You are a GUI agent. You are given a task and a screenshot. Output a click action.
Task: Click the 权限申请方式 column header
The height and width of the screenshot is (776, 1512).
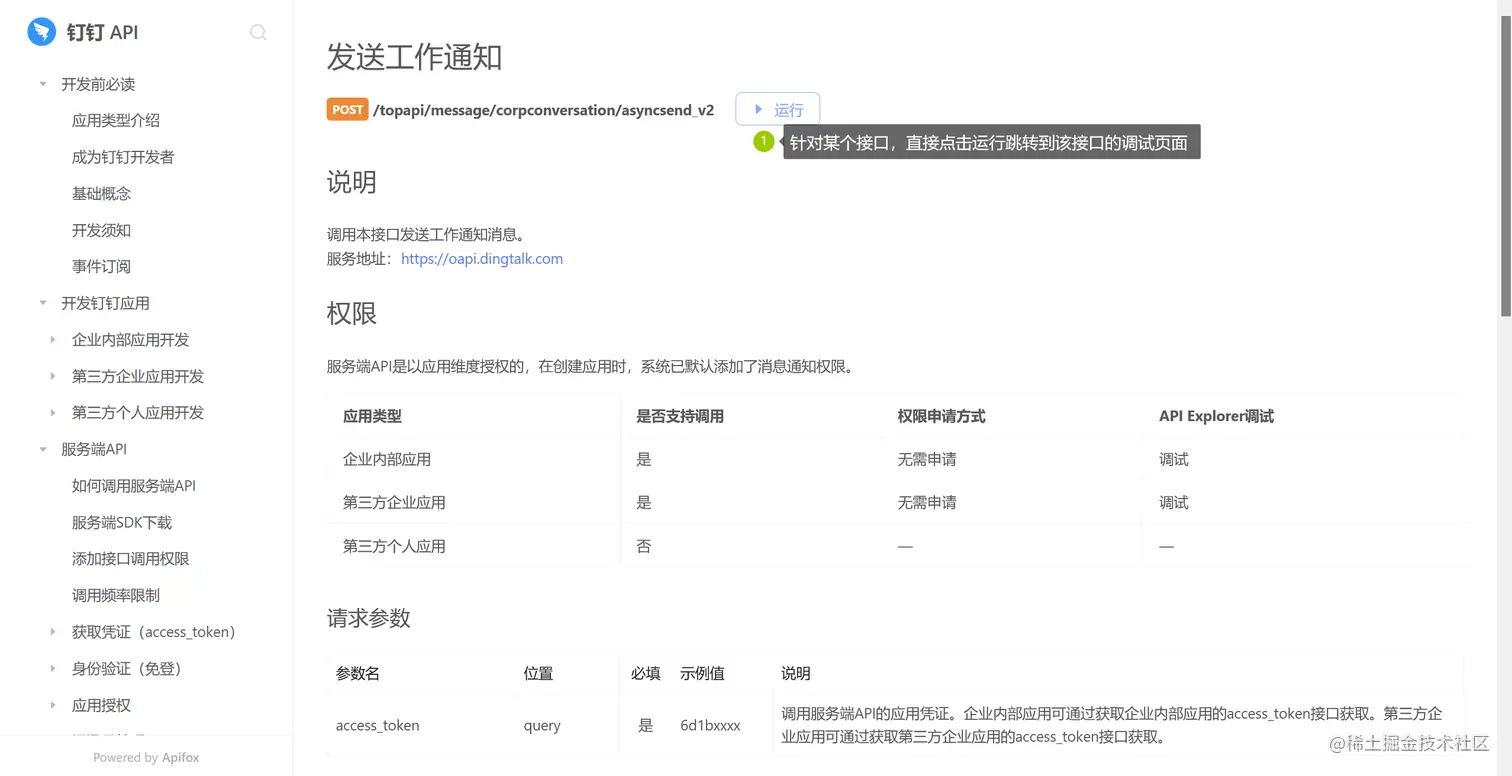tap(941, 416)
